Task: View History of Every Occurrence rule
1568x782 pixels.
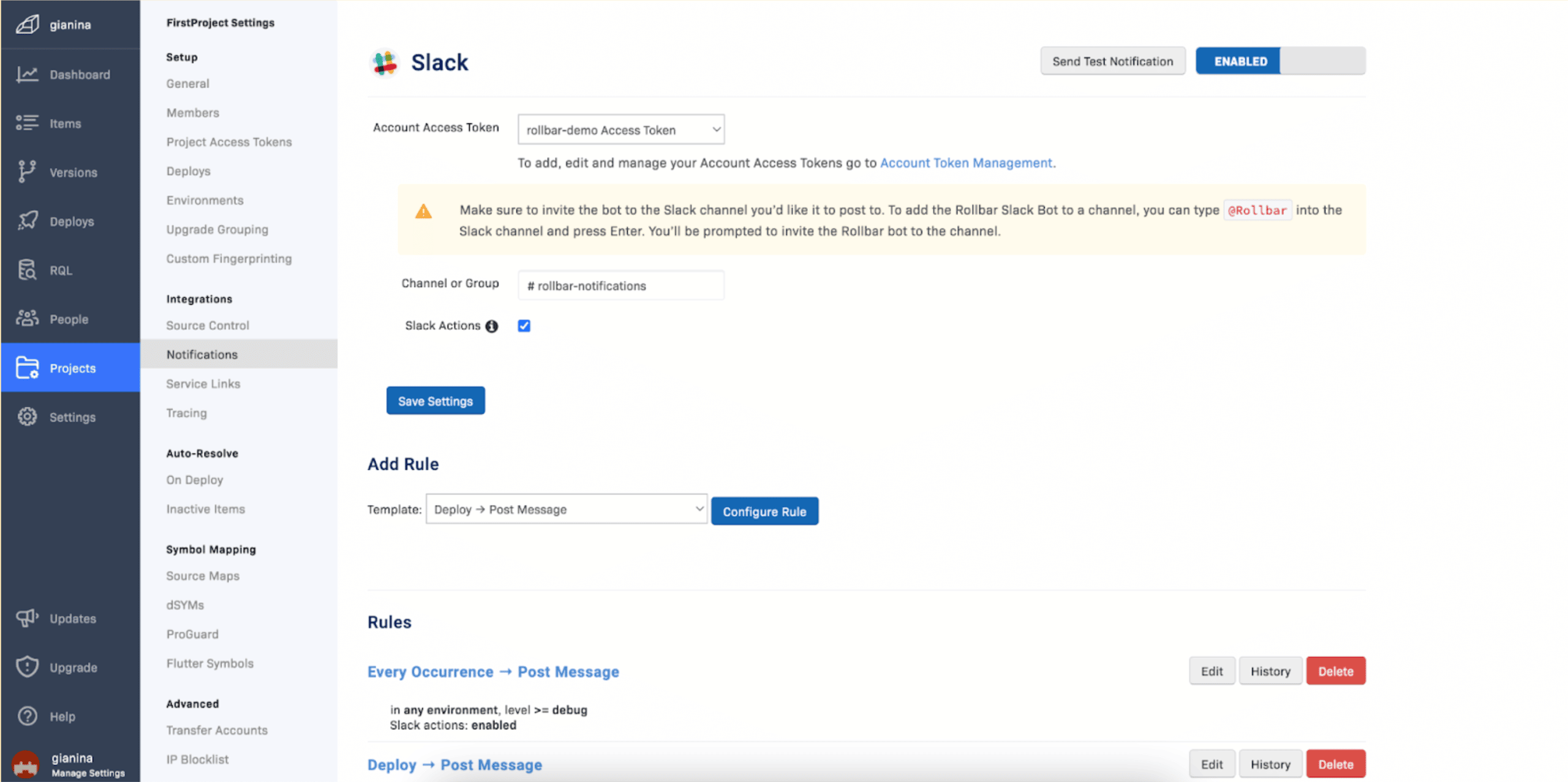Action: (1270, 671)
